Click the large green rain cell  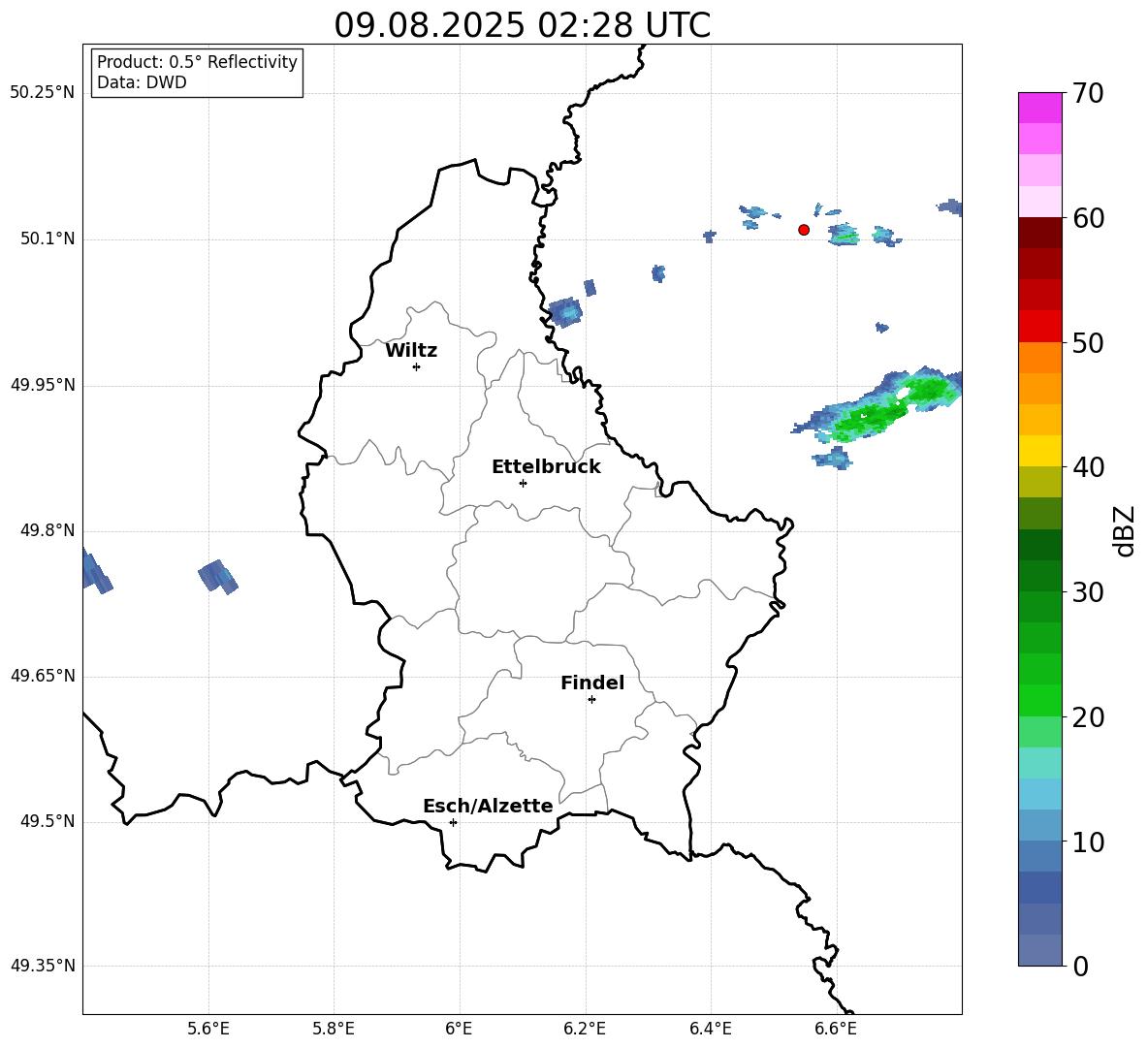pyautogui.click(x=878, y=408)
